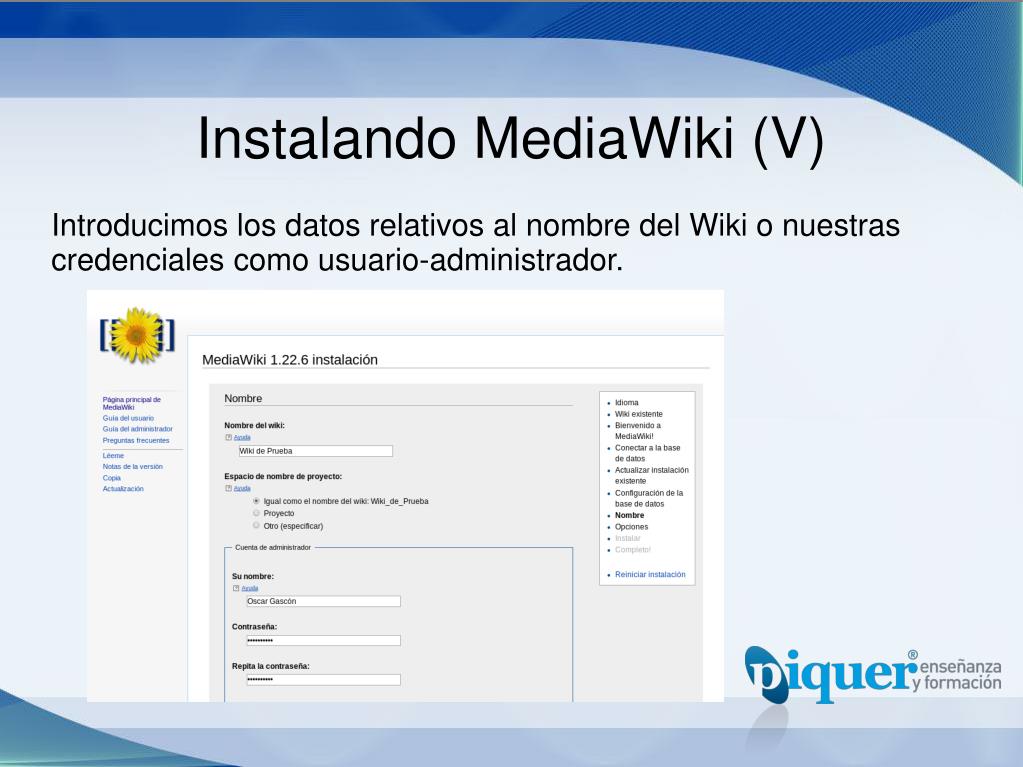Select the Proyecto radio option
Image resolution: width=1023 pixels, height=767 pixels.
(256, 513)
